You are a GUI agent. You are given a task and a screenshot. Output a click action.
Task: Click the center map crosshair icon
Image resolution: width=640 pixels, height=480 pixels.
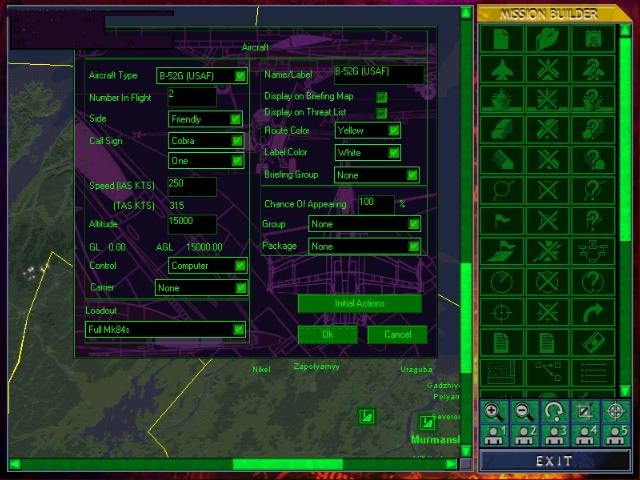pyautogui.click(x=617, y=410)
